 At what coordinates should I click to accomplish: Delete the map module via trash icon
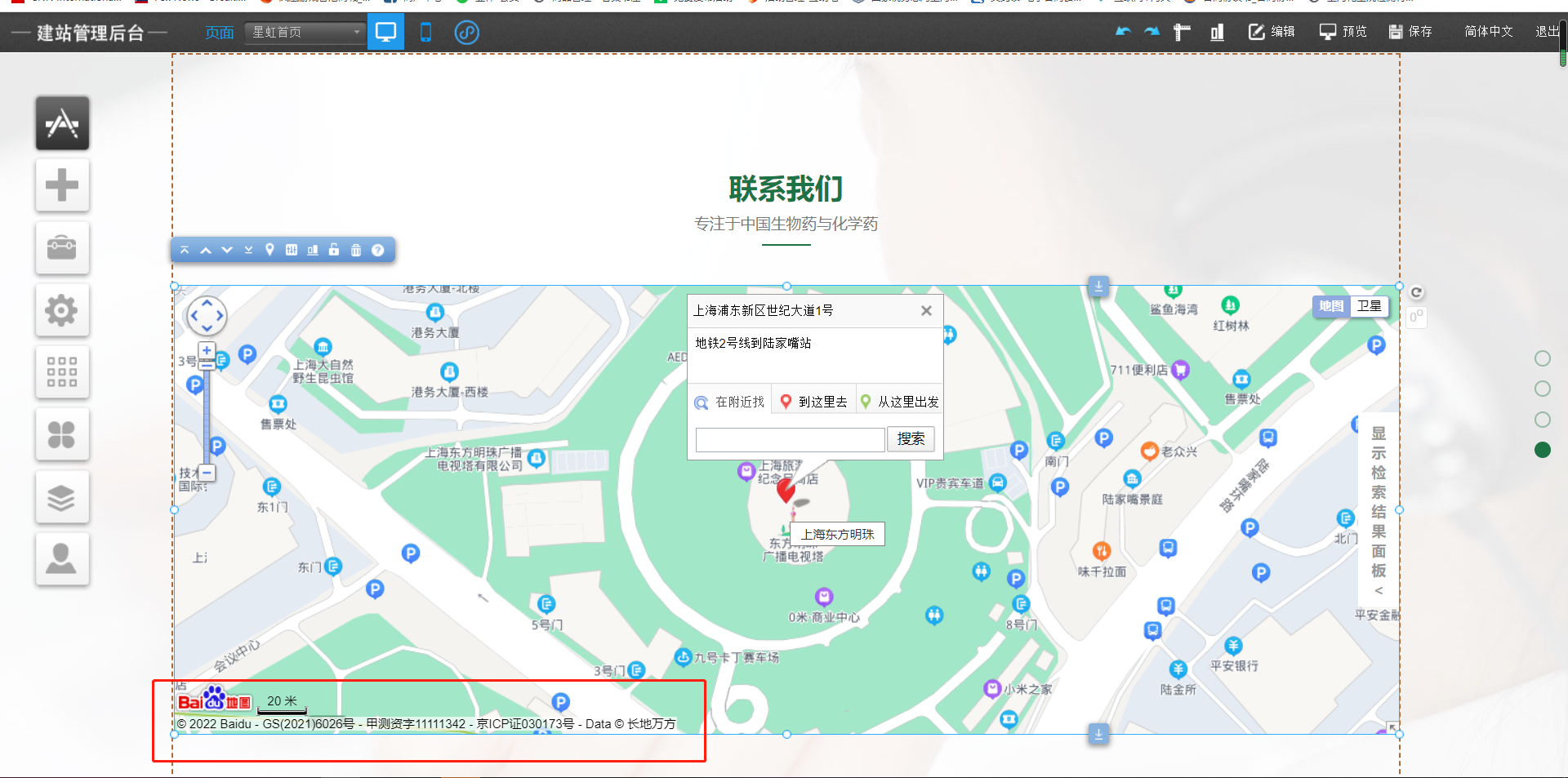356,250
